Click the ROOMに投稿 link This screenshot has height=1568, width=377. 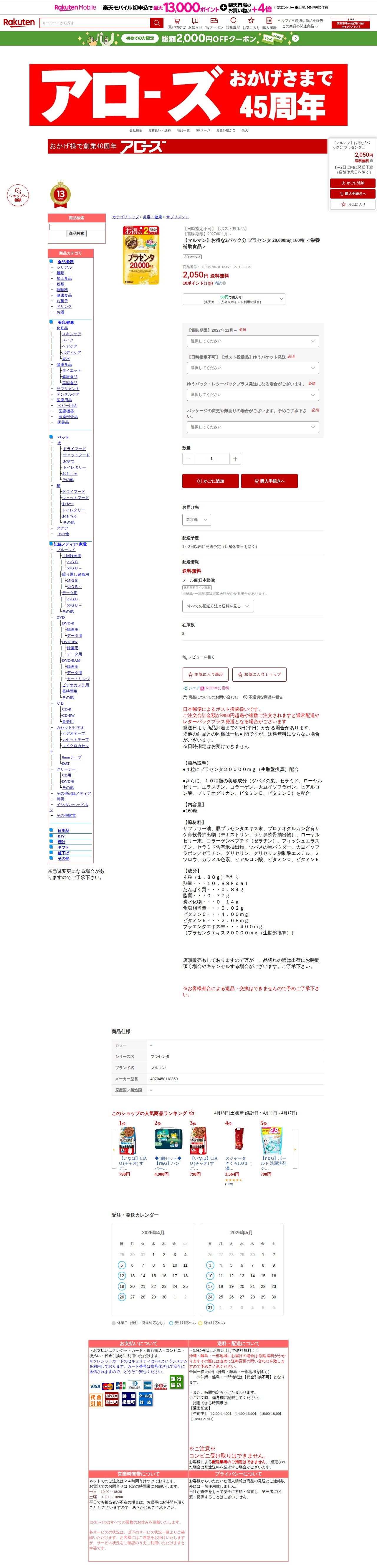click(x=215, y=688)
